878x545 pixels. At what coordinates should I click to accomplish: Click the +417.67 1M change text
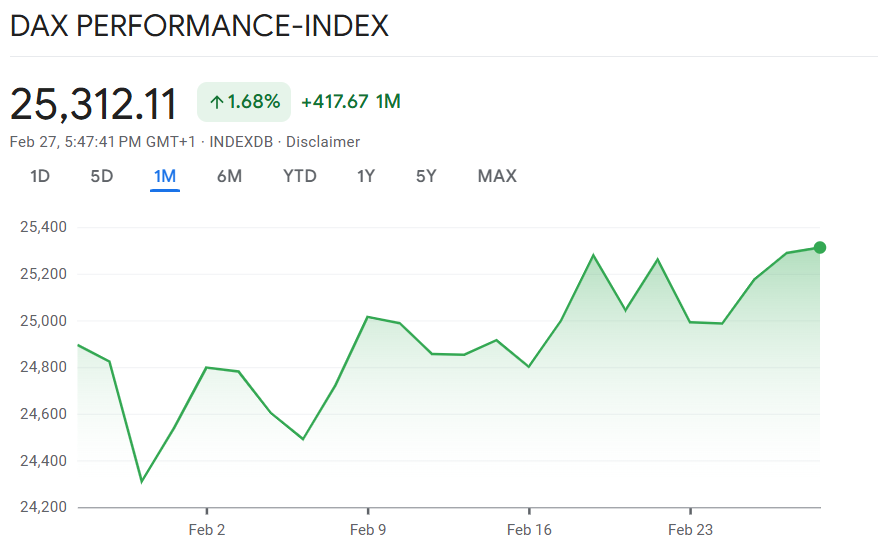coord(351,102)
